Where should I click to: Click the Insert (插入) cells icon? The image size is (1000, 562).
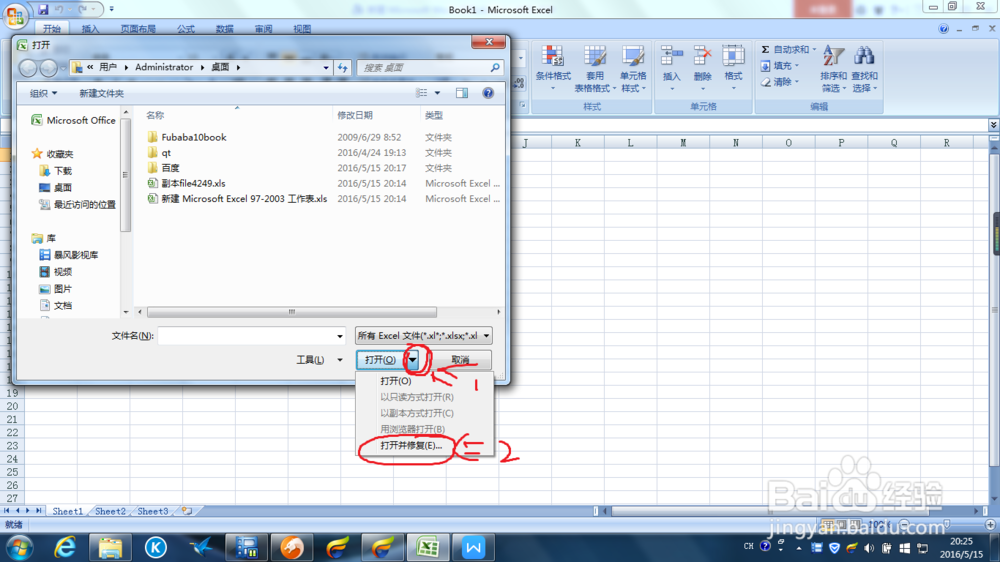(x=672, y=56)
